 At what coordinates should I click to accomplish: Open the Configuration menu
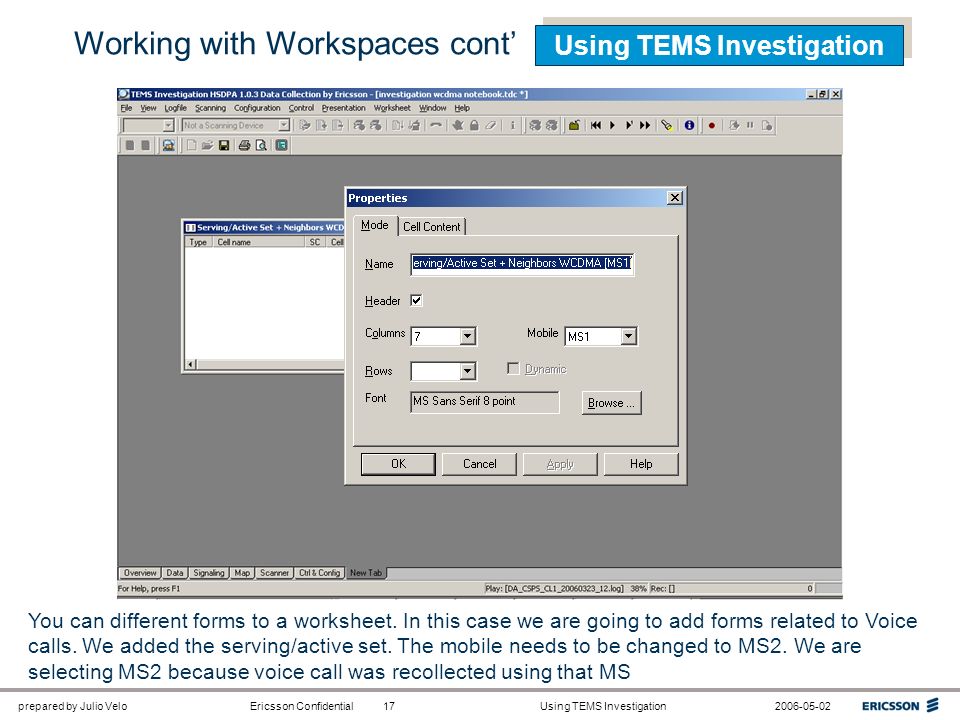click(257, 108)
